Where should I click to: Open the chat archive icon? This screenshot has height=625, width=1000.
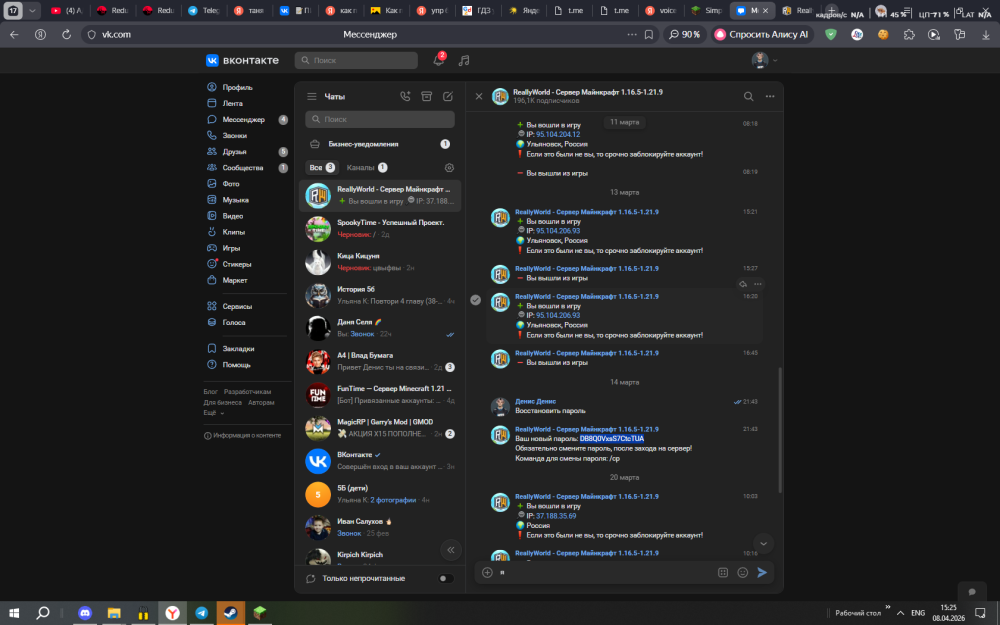(427, 96)
